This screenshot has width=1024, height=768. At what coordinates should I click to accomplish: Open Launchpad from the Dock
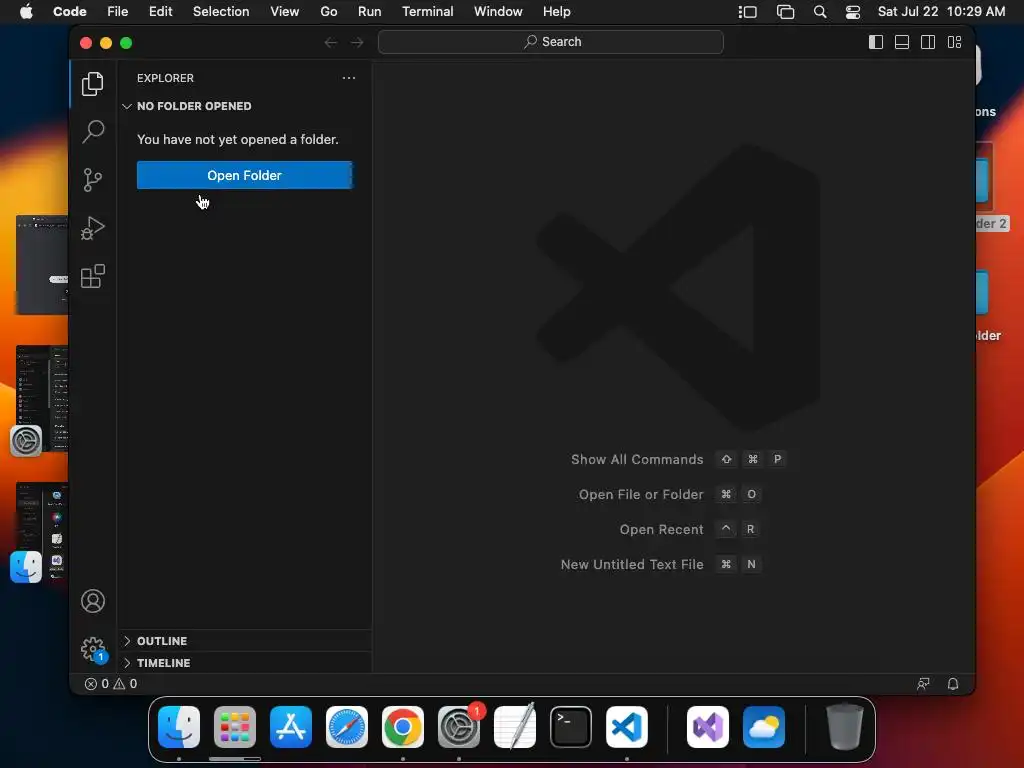235,726
